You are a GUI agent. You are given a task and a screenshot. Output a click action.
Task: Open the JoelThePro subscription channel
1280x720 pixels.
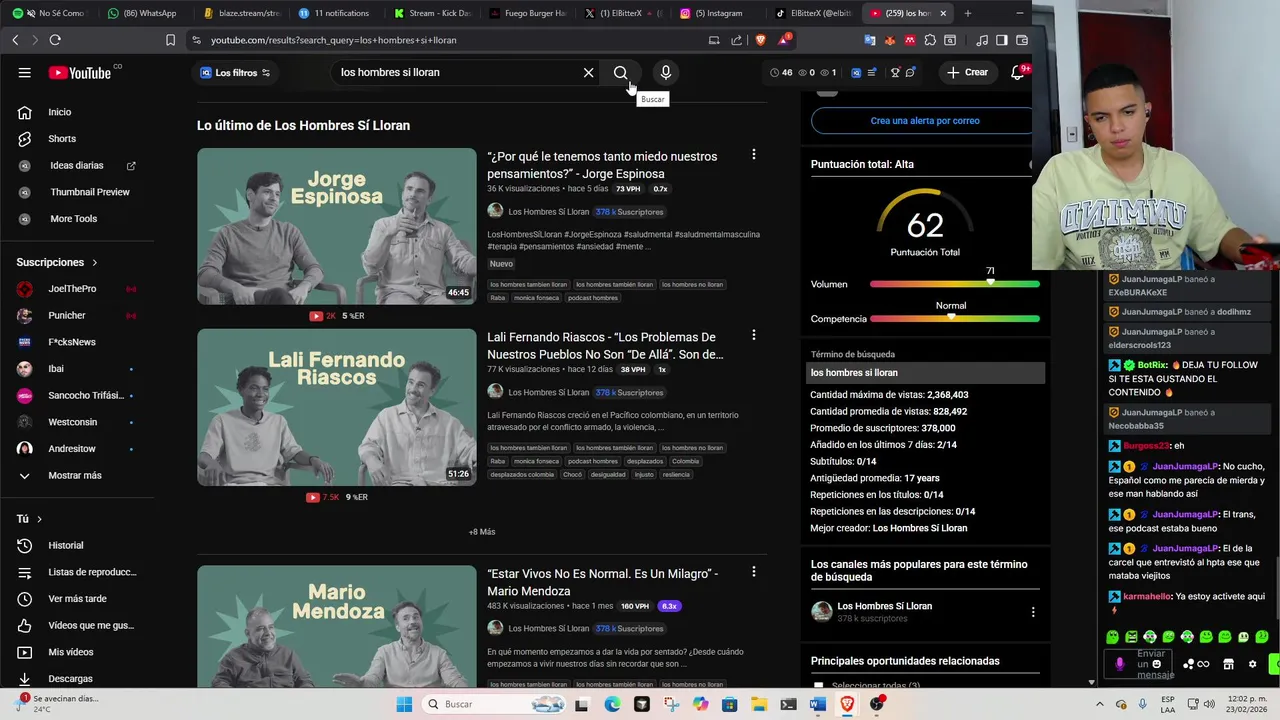72,288
